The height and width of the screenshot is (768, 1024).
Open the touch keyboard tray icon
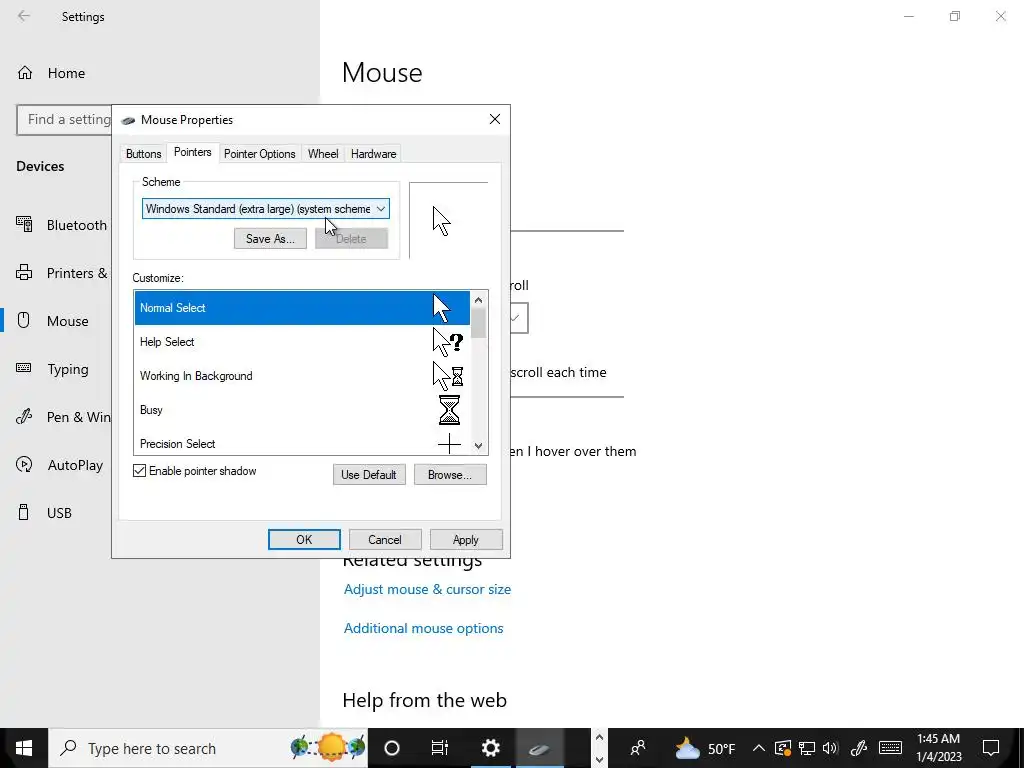point(890,748)
